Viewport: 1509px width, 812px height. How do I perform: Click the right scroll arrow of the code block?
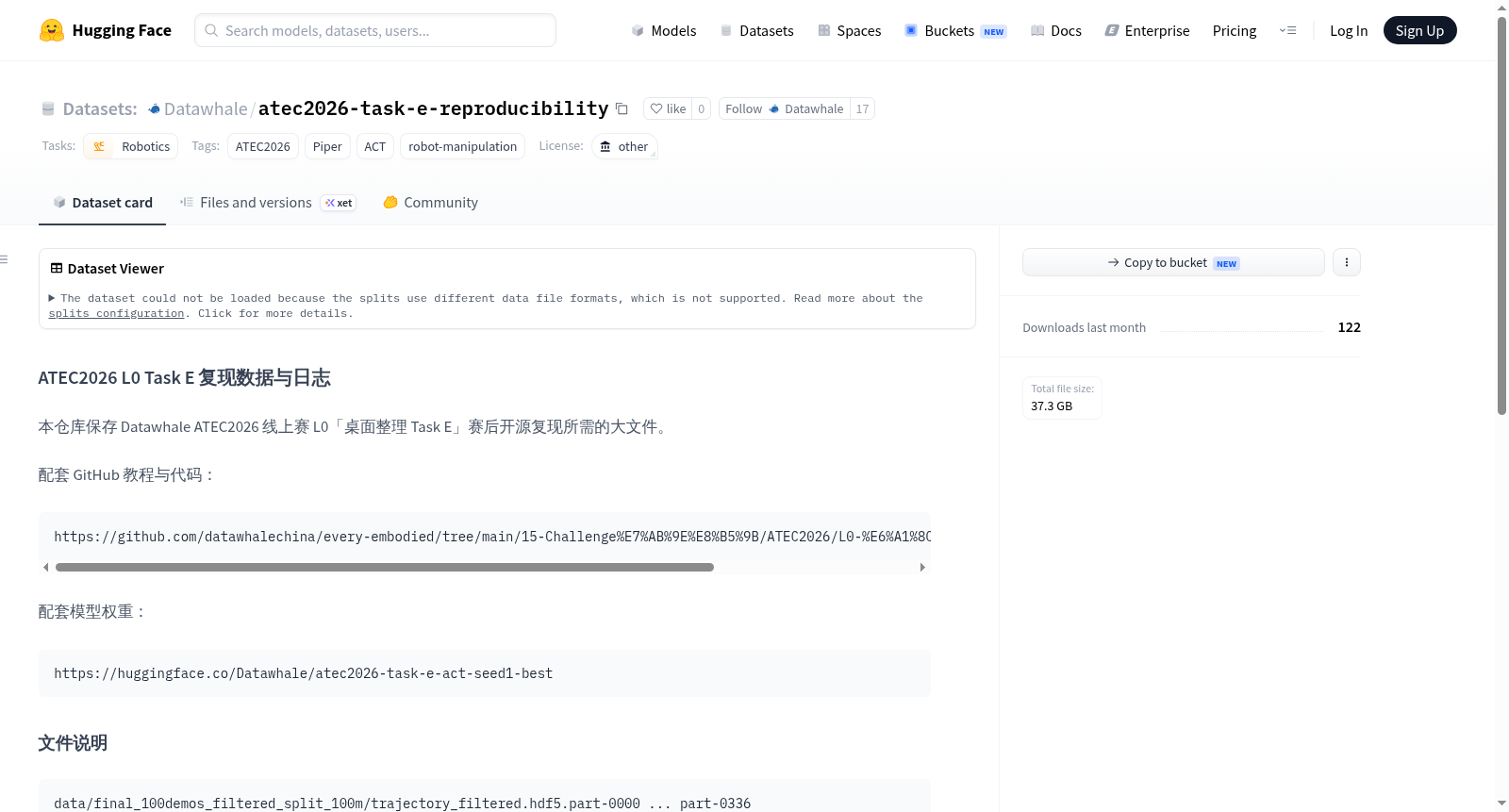[922, 567]
